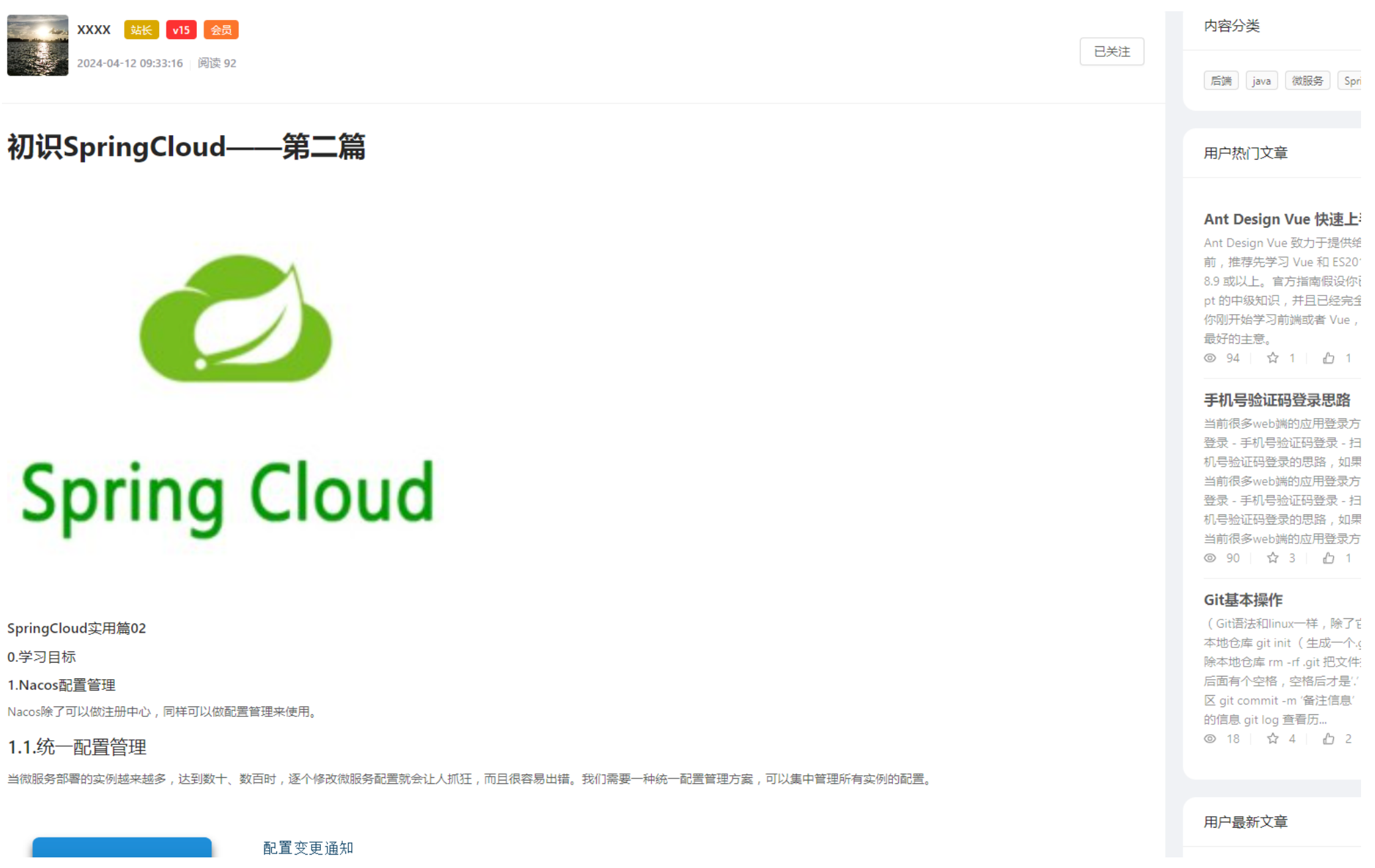Click the eye views icon on Git基本操作 article
Viewport: 1375px width, 868px height.
[1210, 739]
